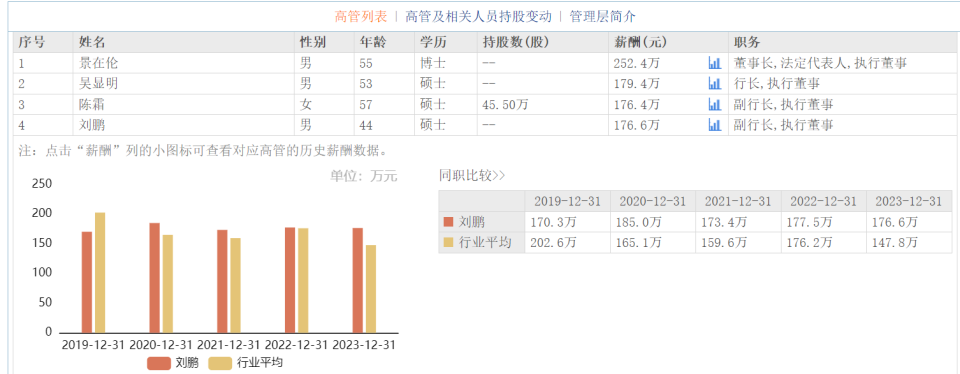Viewport: 960px width, 374px height.
Task: Open the 同职比较>> link
Action: click(x=472, y=176)
